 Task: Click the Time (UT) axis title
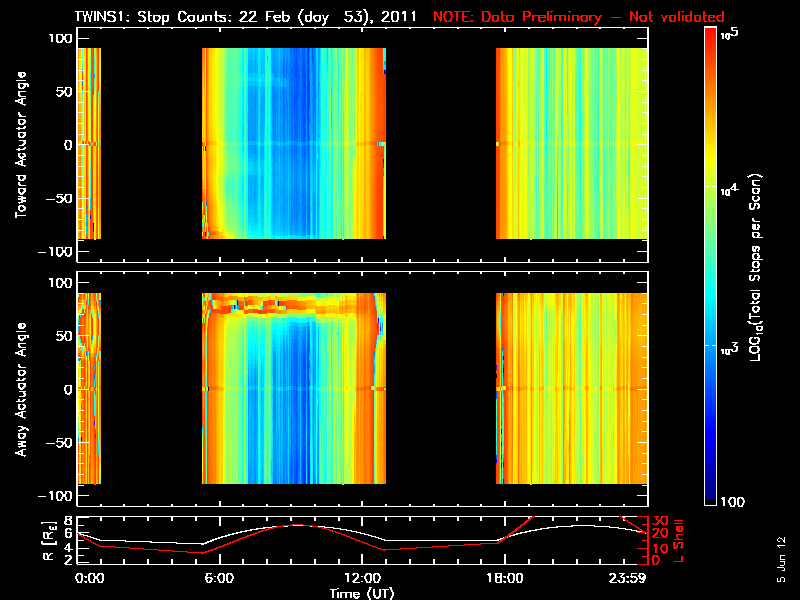tap(362, 593)
